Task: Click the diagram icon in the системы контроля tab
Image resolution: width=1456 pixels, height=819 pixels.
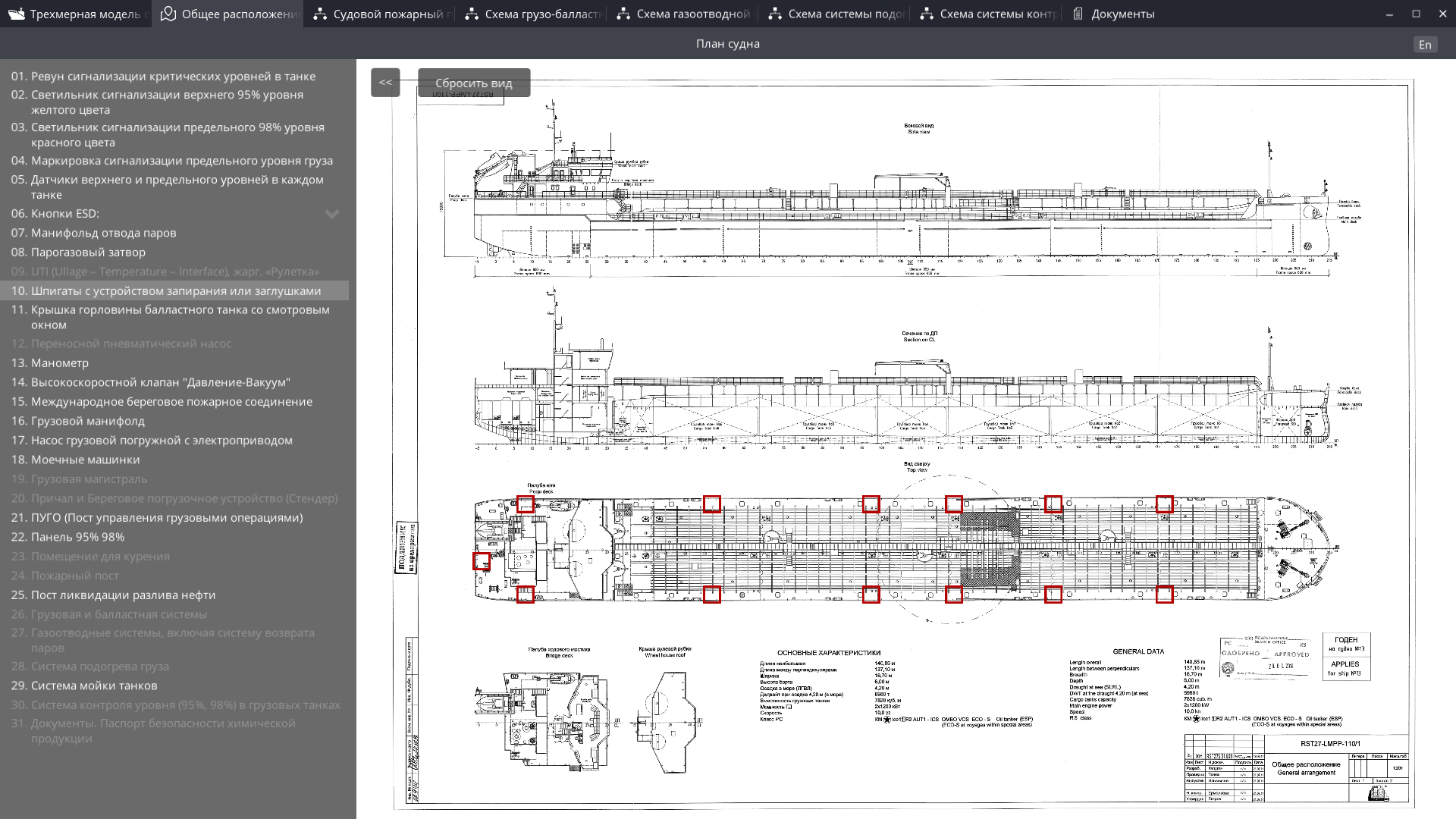Action: coord(927,14)
